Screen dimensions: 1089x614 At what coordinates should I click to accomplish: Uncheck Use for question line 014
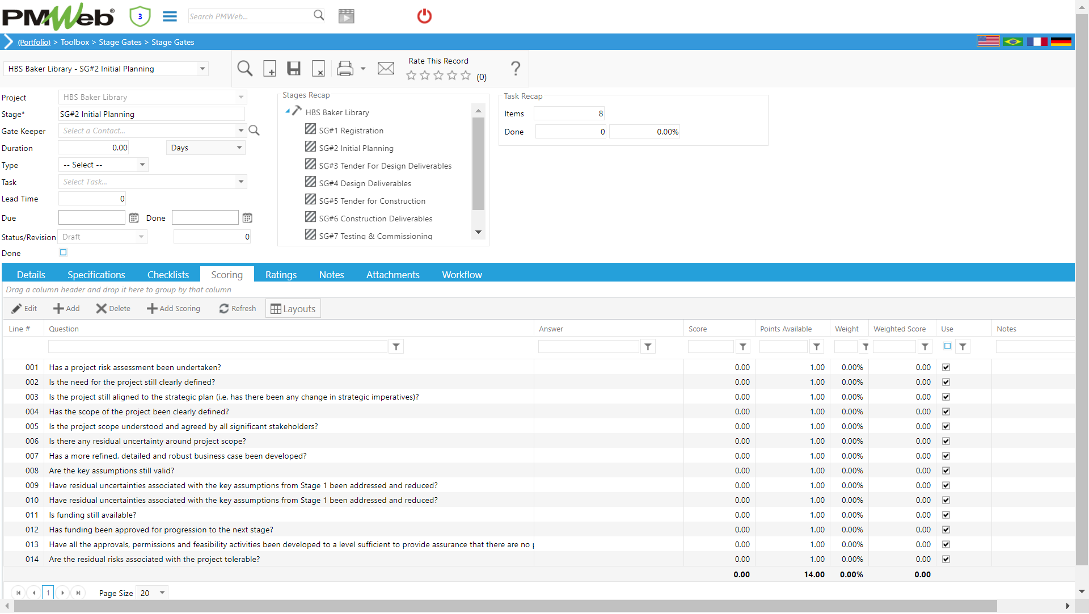(946, 559)
